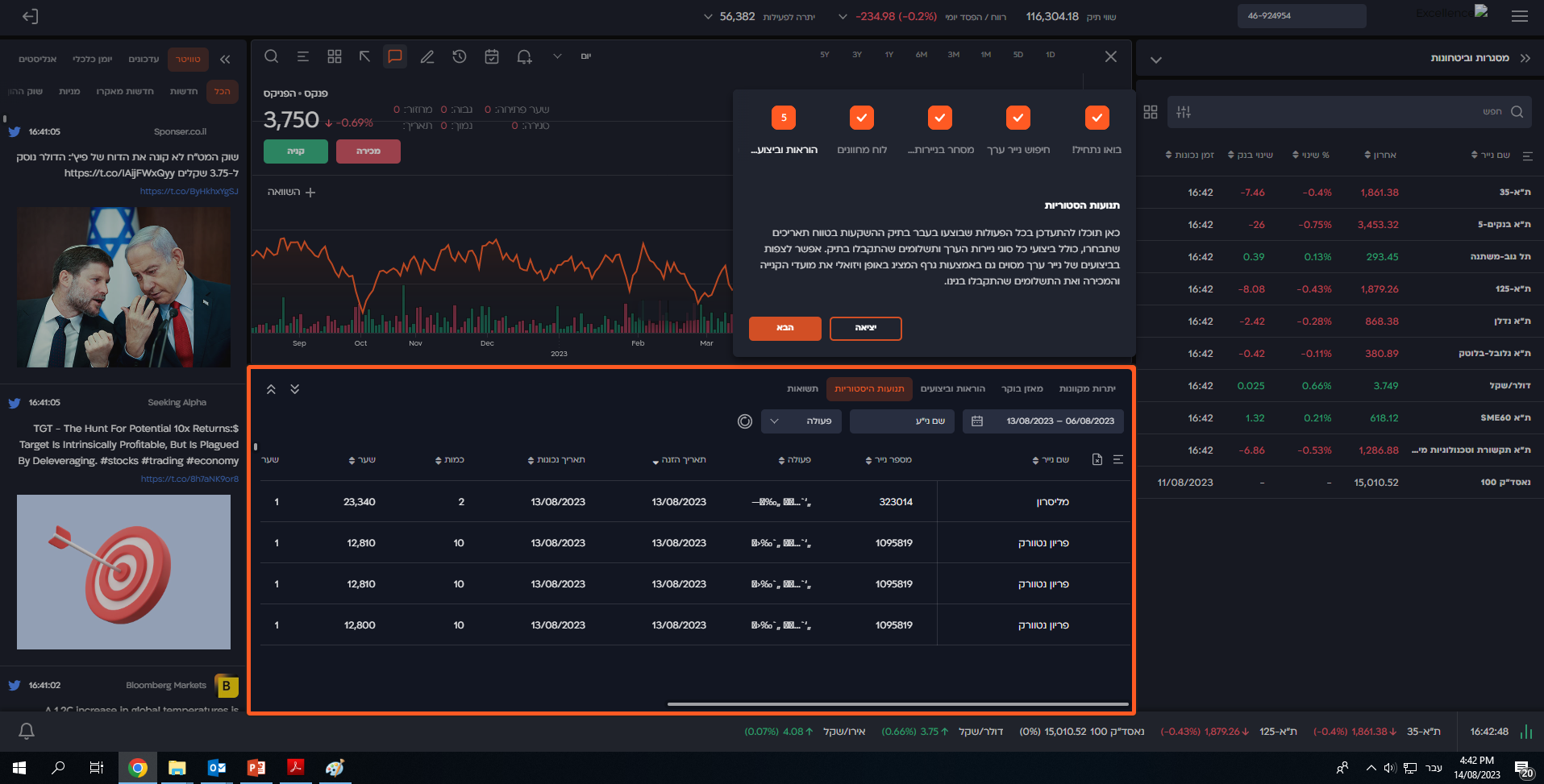The height and width of the screenshot is (784, 1544).
Task: Click the logout icon at top left
Action: point(30,16)
